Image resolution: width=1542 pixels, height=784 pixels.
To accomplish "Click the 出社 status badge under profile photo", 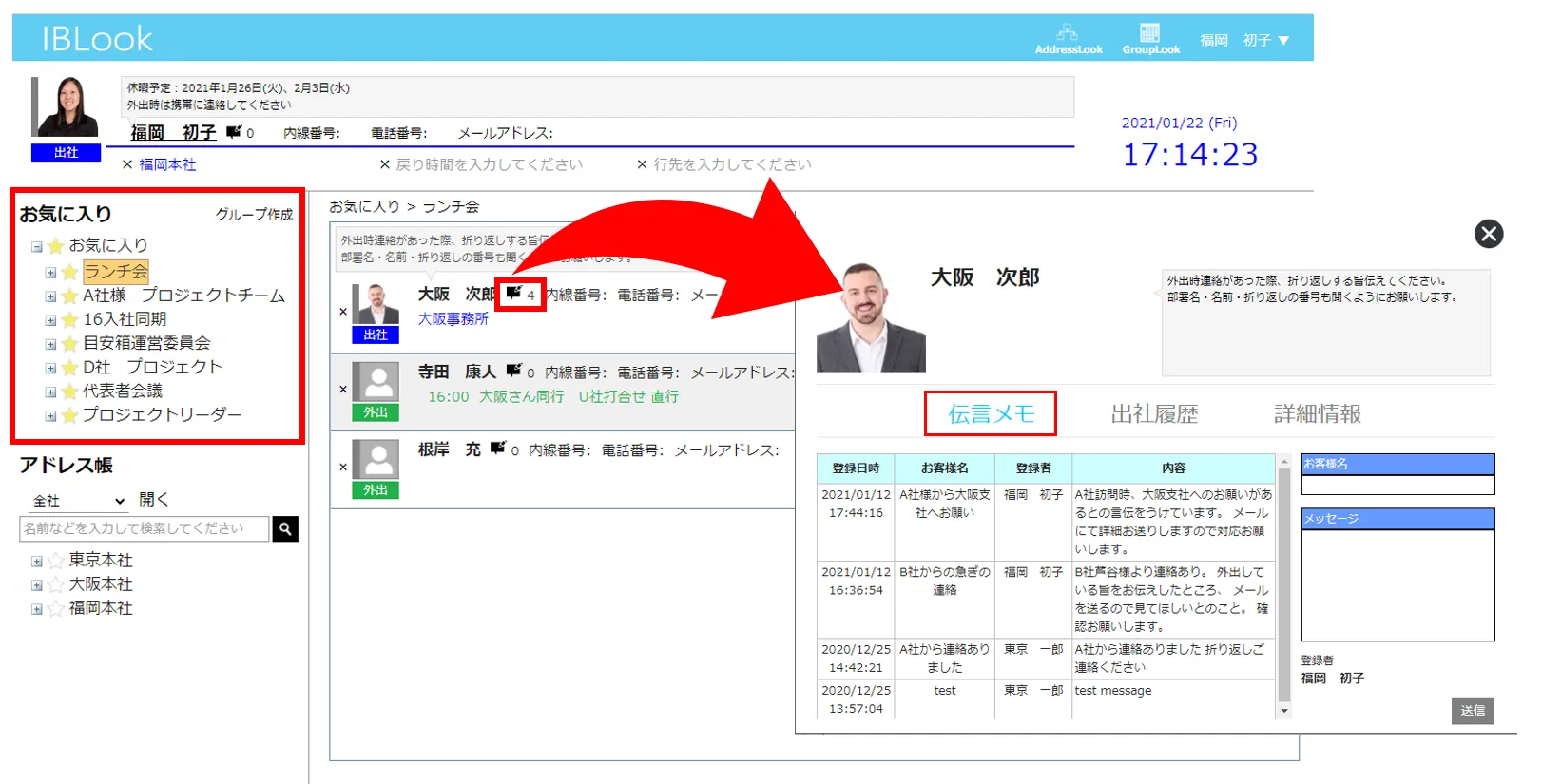I will [66, 153].
